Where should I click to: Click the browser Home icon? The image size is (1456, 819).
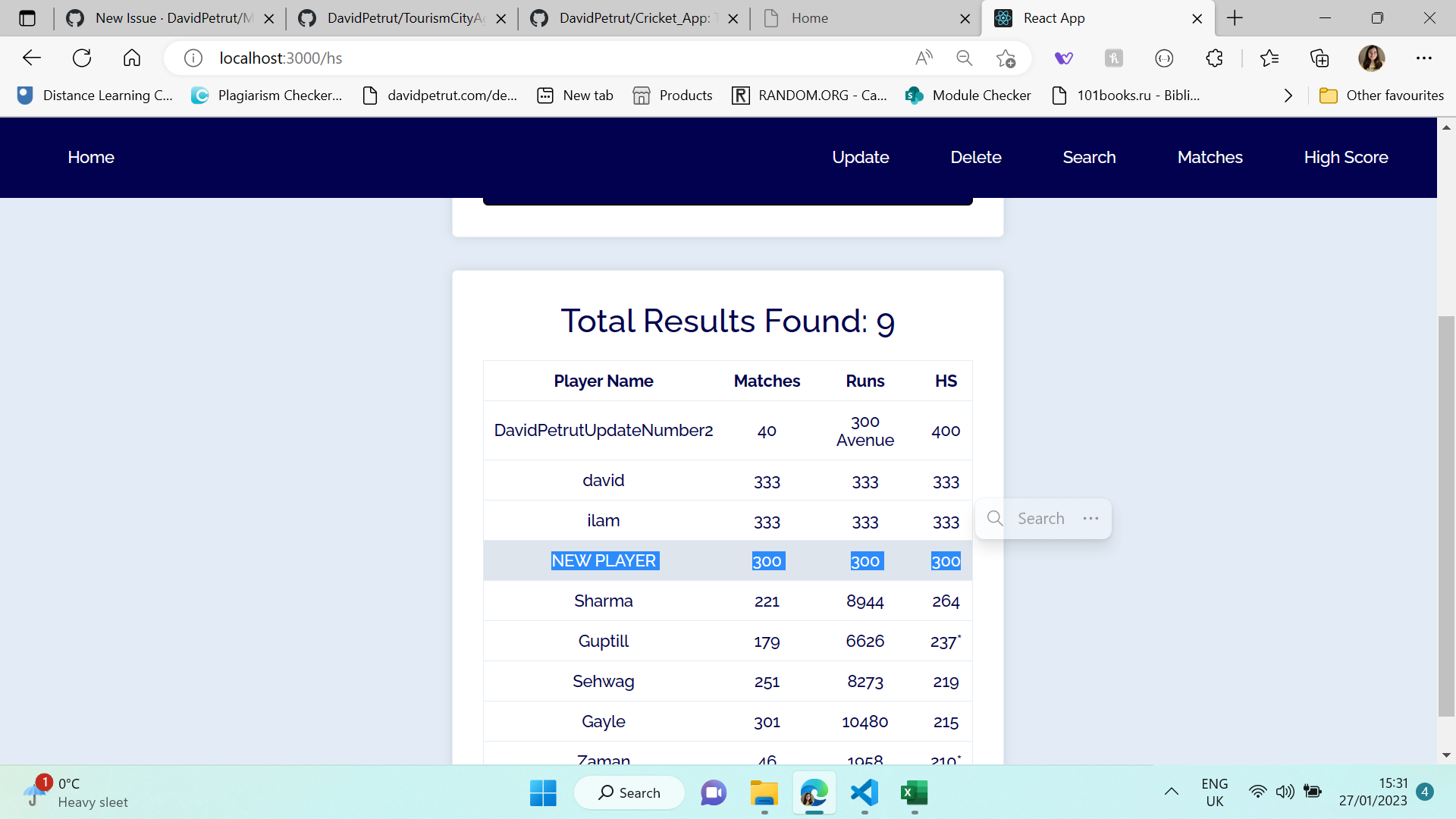pos(131,58)
